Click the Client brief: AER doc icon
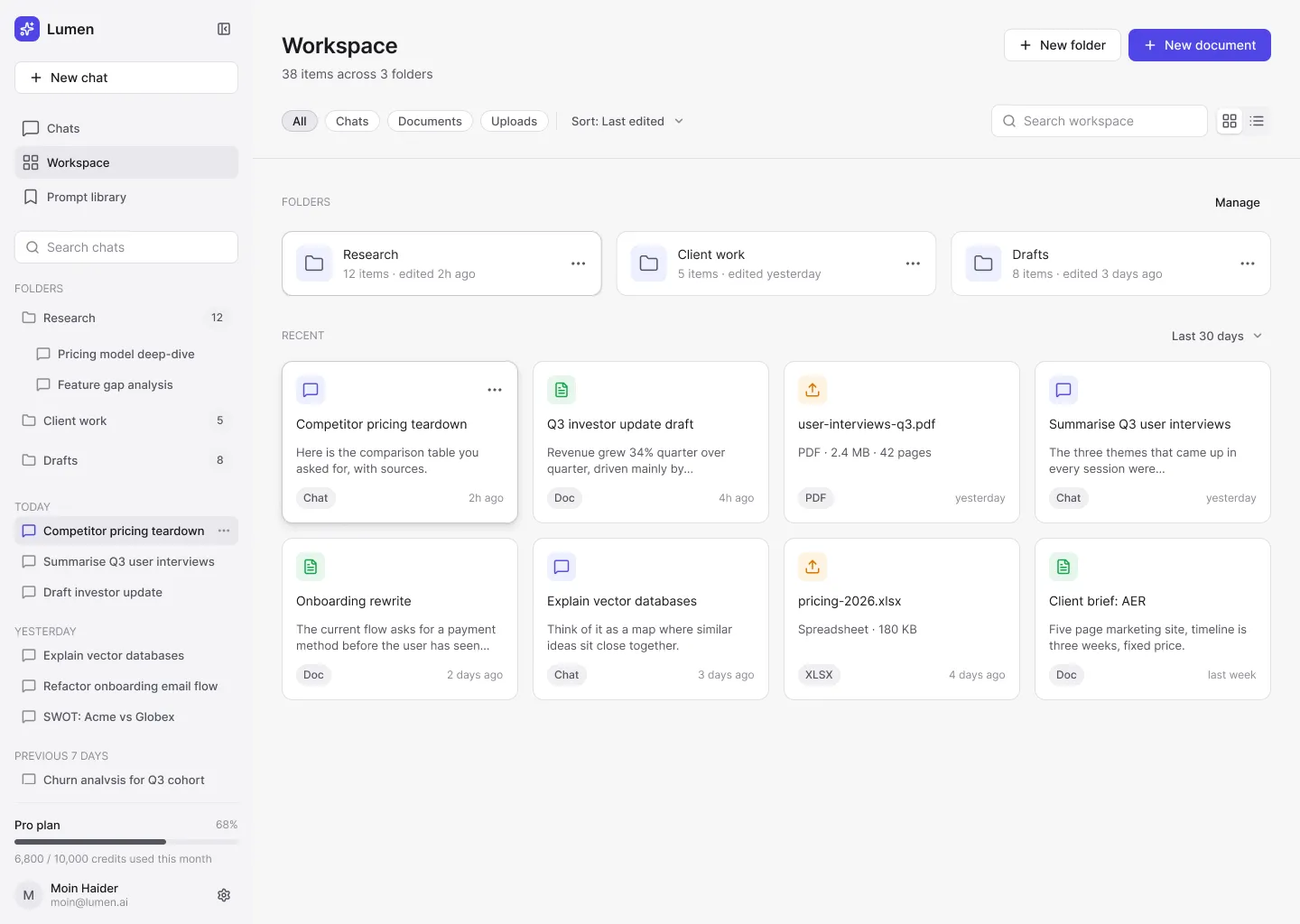 point(1063,567)
